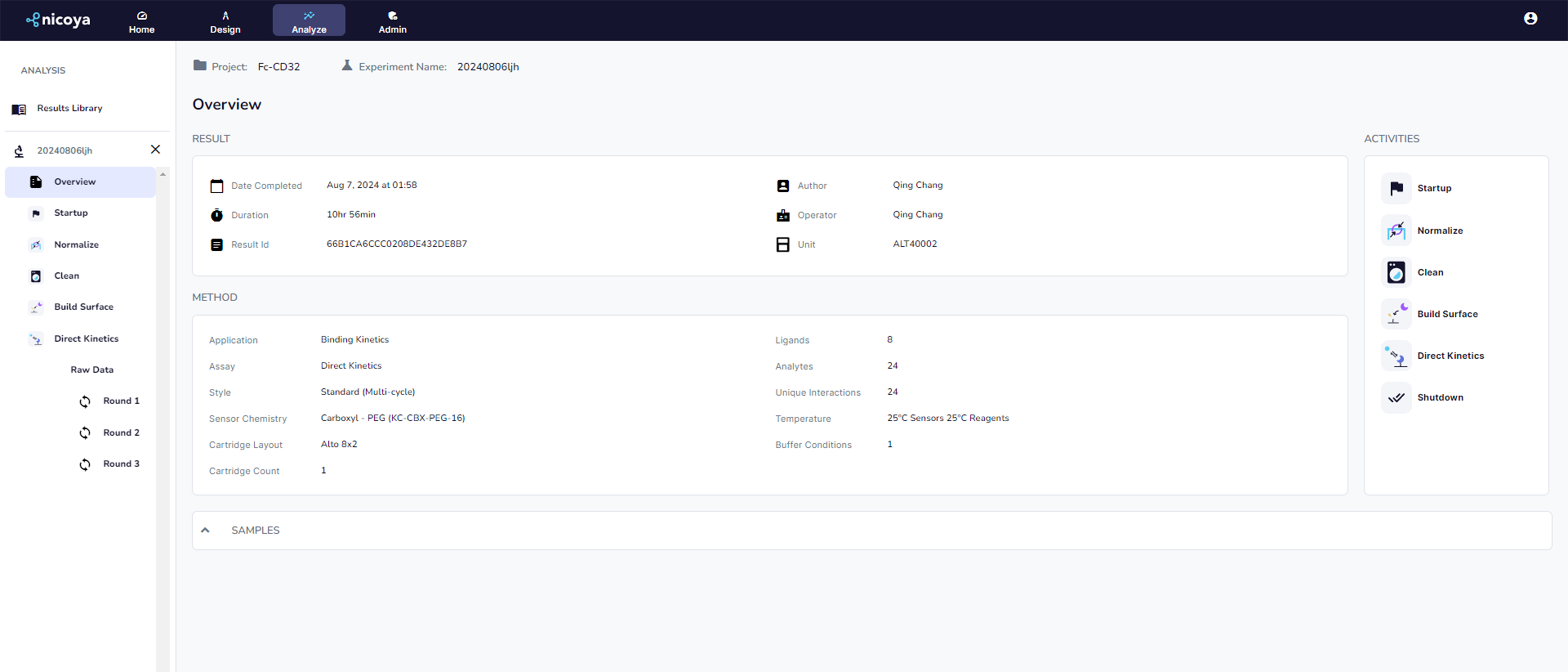Close the 20240806ljh experiment entry
Viewport: 1568px width, 672px height.
click(x=155, y=149)
